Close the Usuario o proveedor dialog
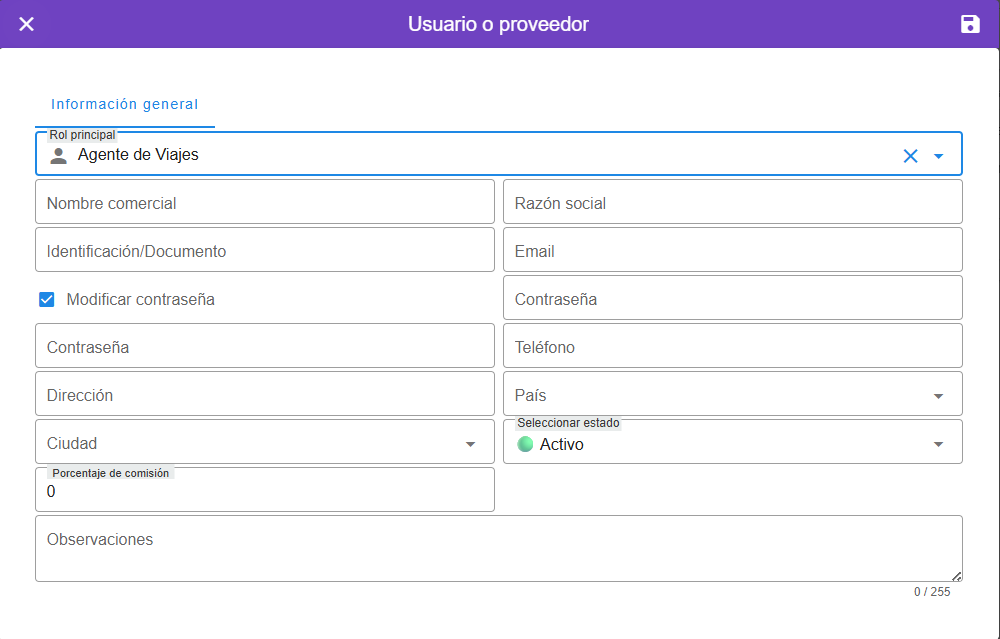The height and width of the screenshot is (639, 1000). pyautogui.click(x=27, y=24)
